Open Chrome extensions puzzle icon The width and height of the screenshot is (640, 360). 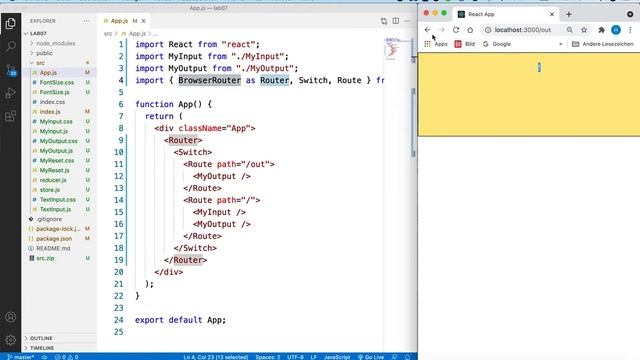pyautogui.click(x=601, y=30)
